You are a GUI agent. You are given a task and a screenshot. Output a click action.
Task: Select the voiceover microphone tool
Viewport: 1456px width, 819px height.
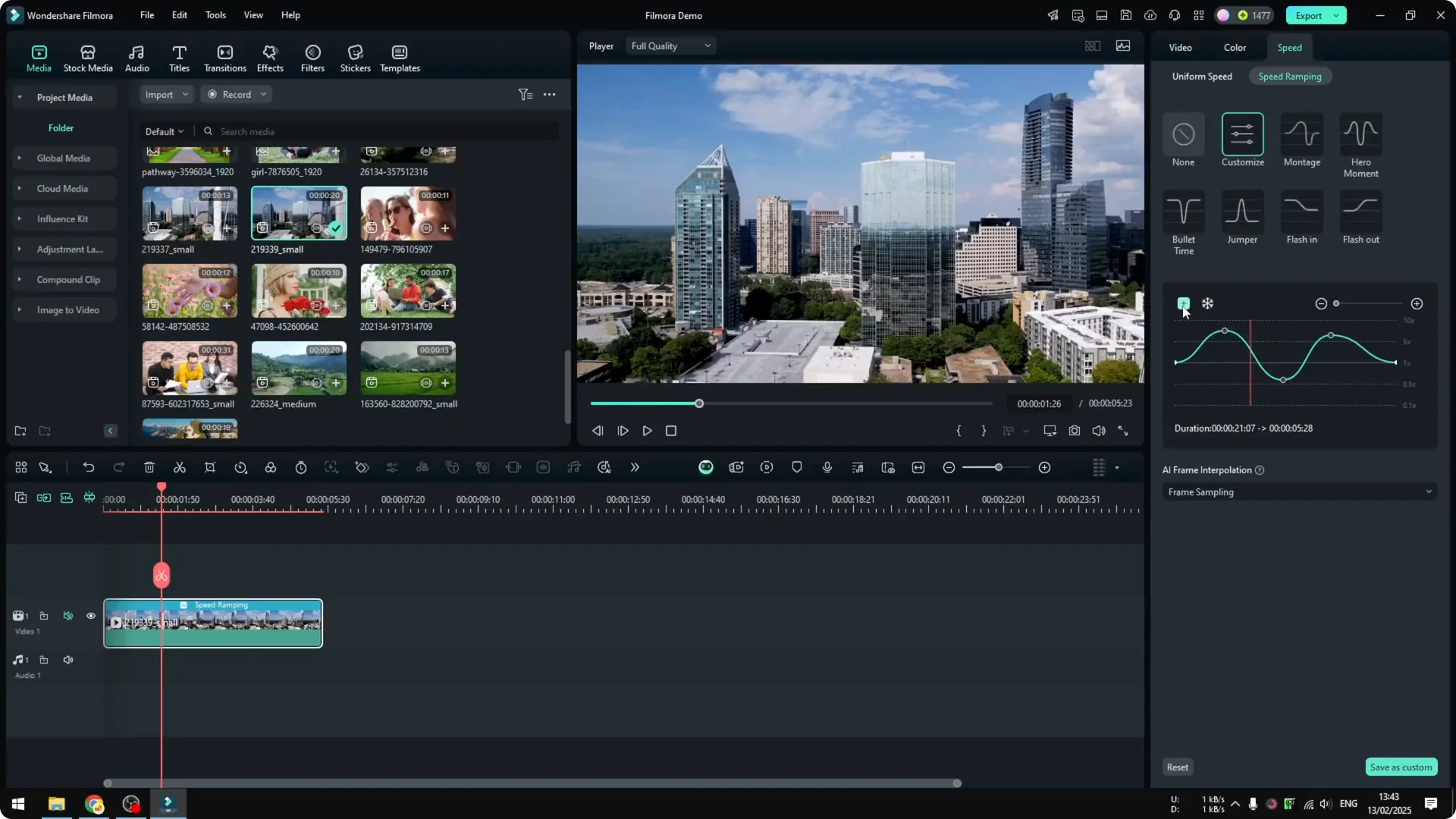(x=827, y=467)
